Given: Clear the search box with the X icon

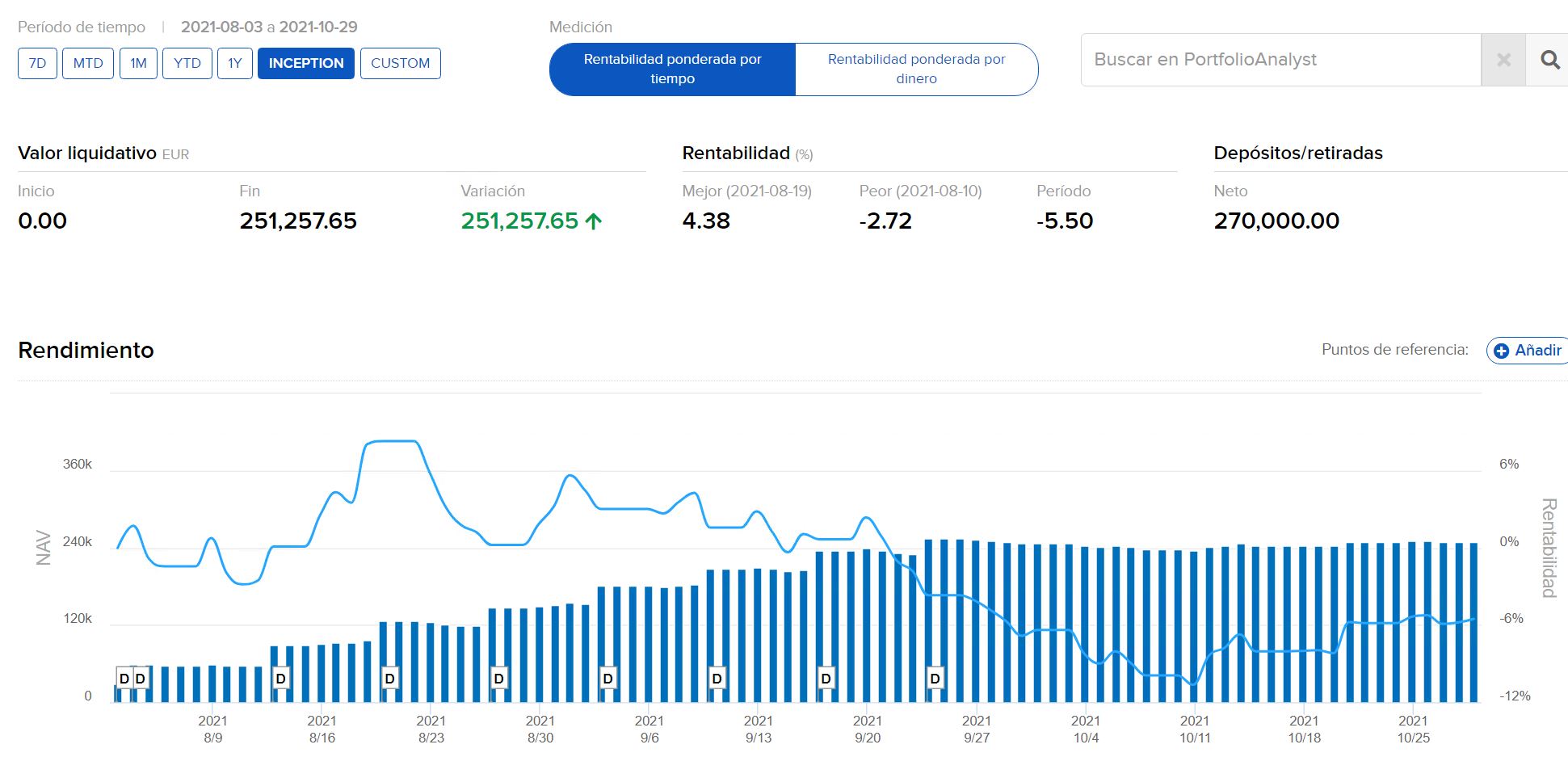Looking at the screenshot, I should point(1503,60).
